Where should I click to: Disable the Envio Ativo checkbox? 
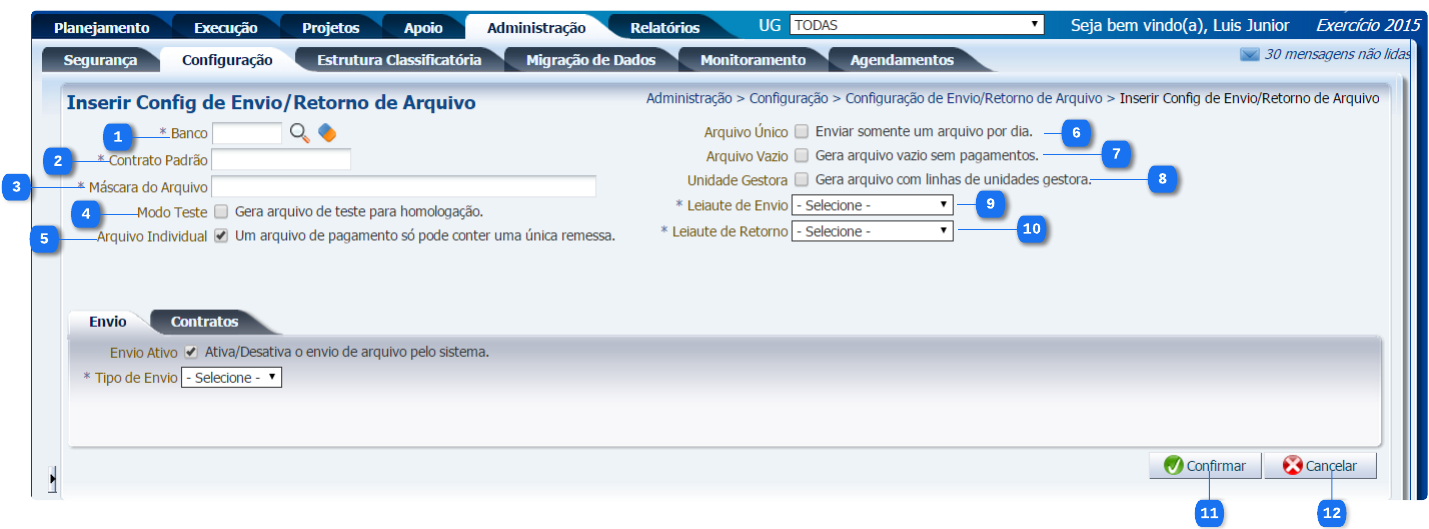point(191,352)
